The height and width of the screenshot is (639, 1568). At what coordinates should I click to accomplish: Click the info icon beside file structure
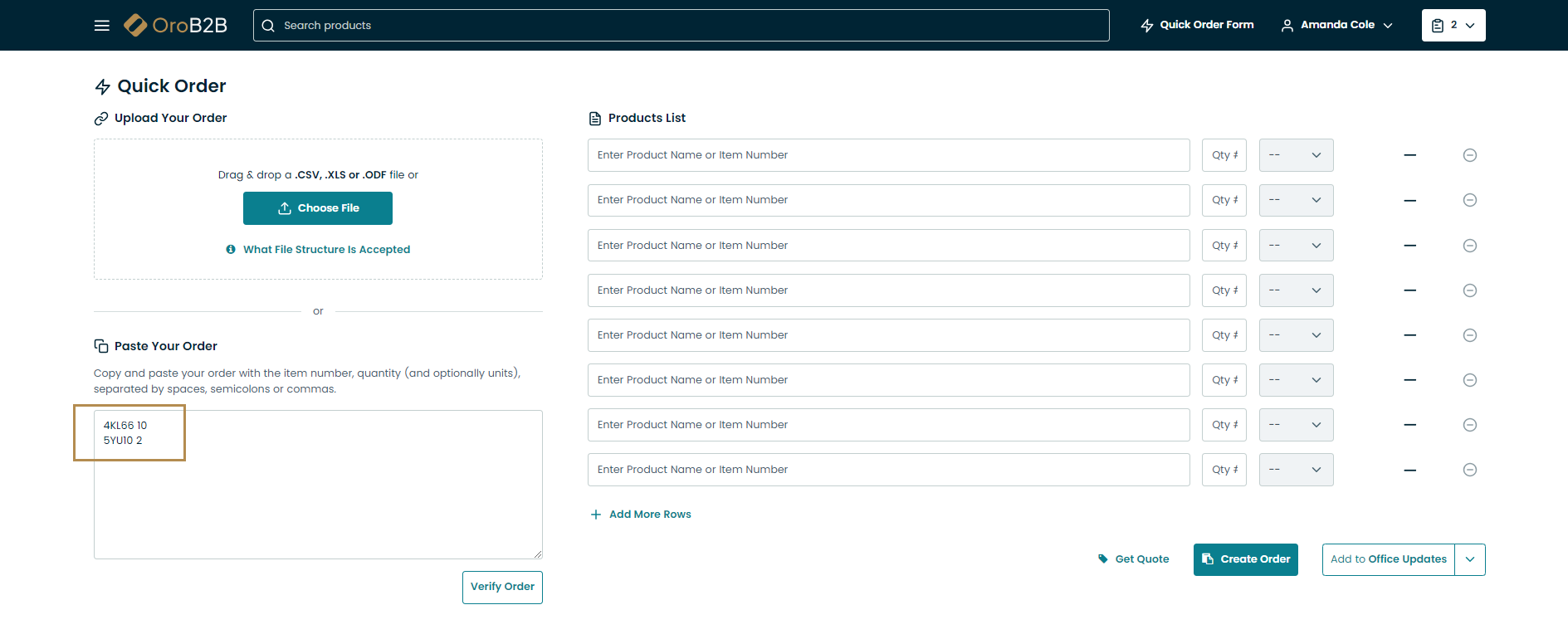(x=231, y=249)
